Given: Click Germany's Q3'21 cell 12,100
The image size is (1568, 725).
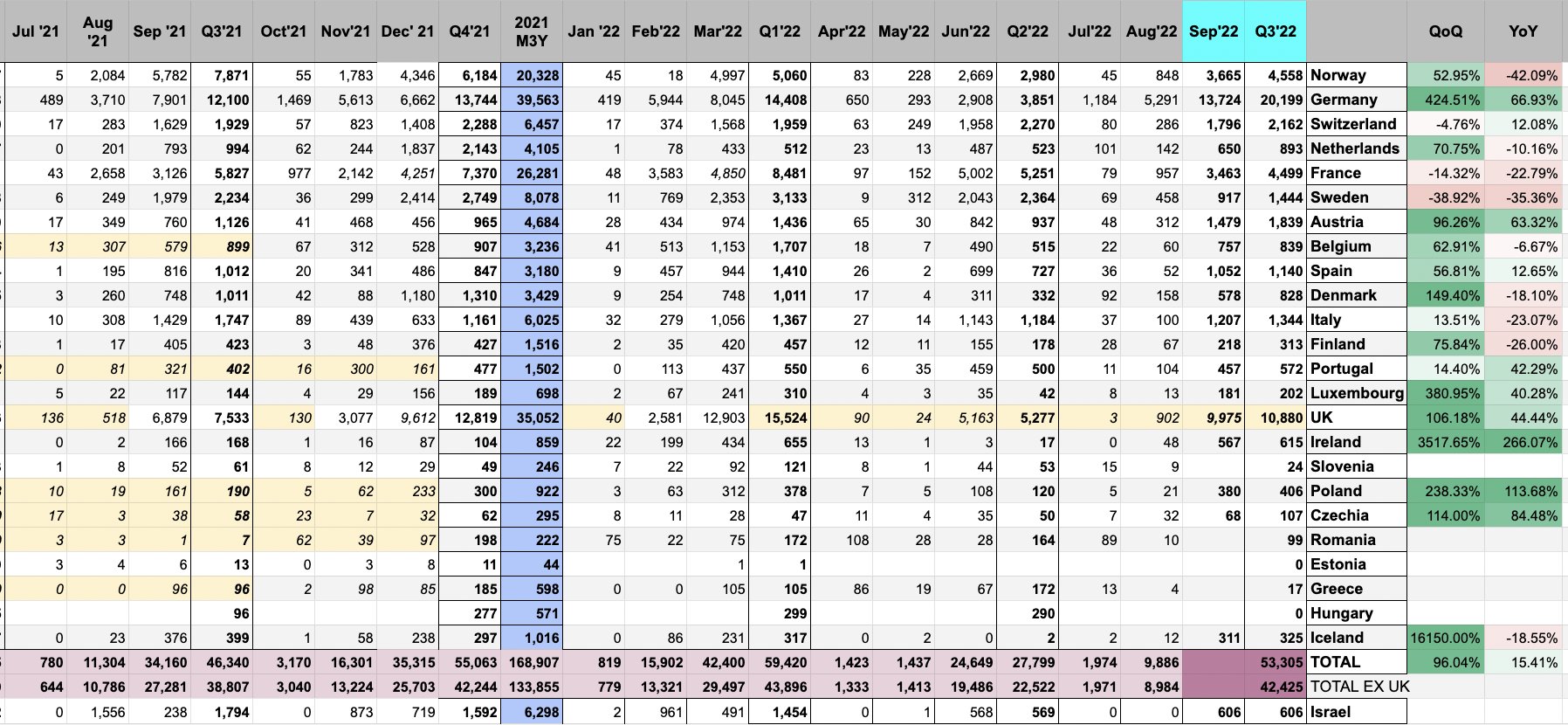Looking at the screenshot, I should 222,100.
